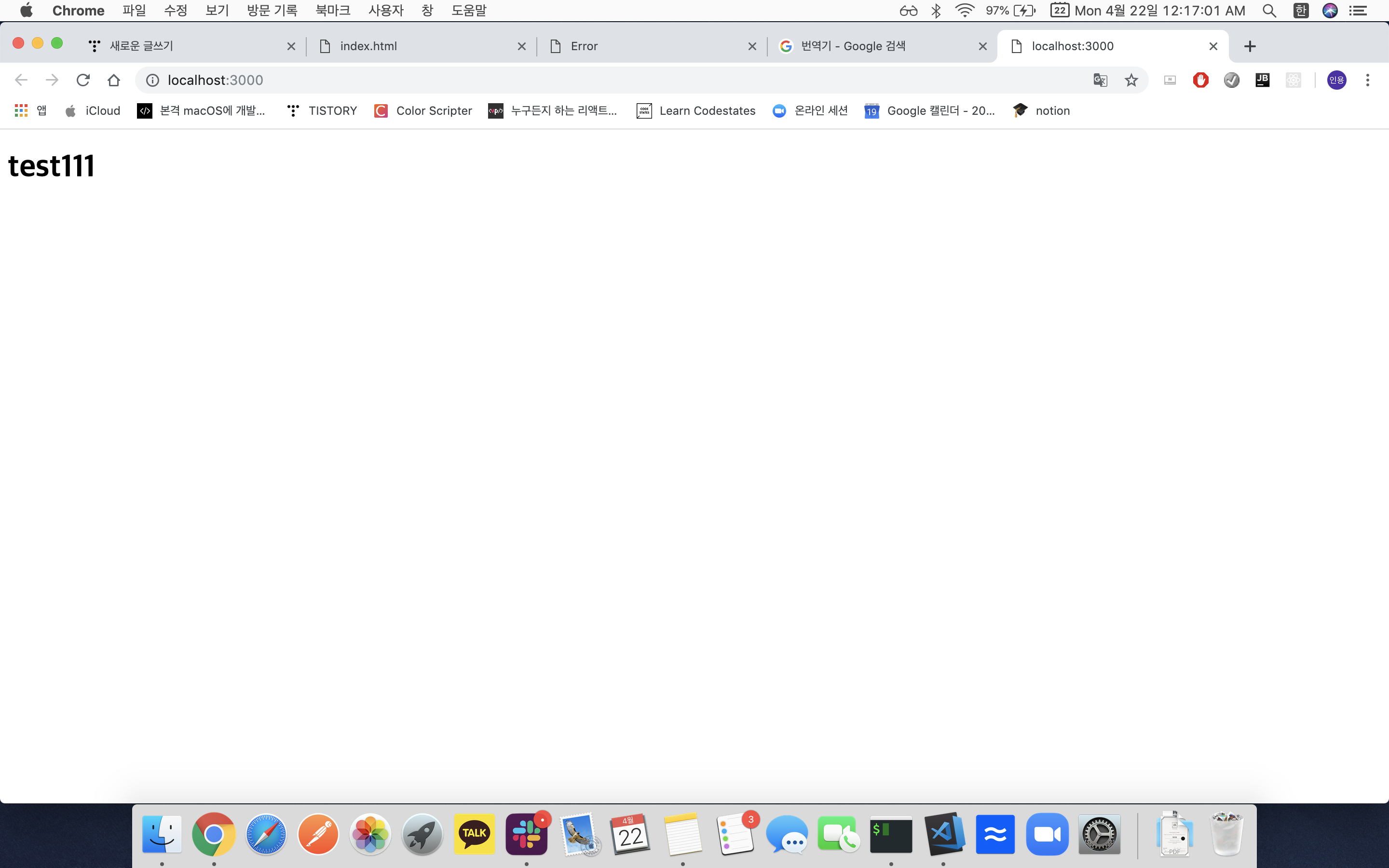Open the TISTORY bookmark
This screenshot has width=1389, height=868.
coord(323,111)
